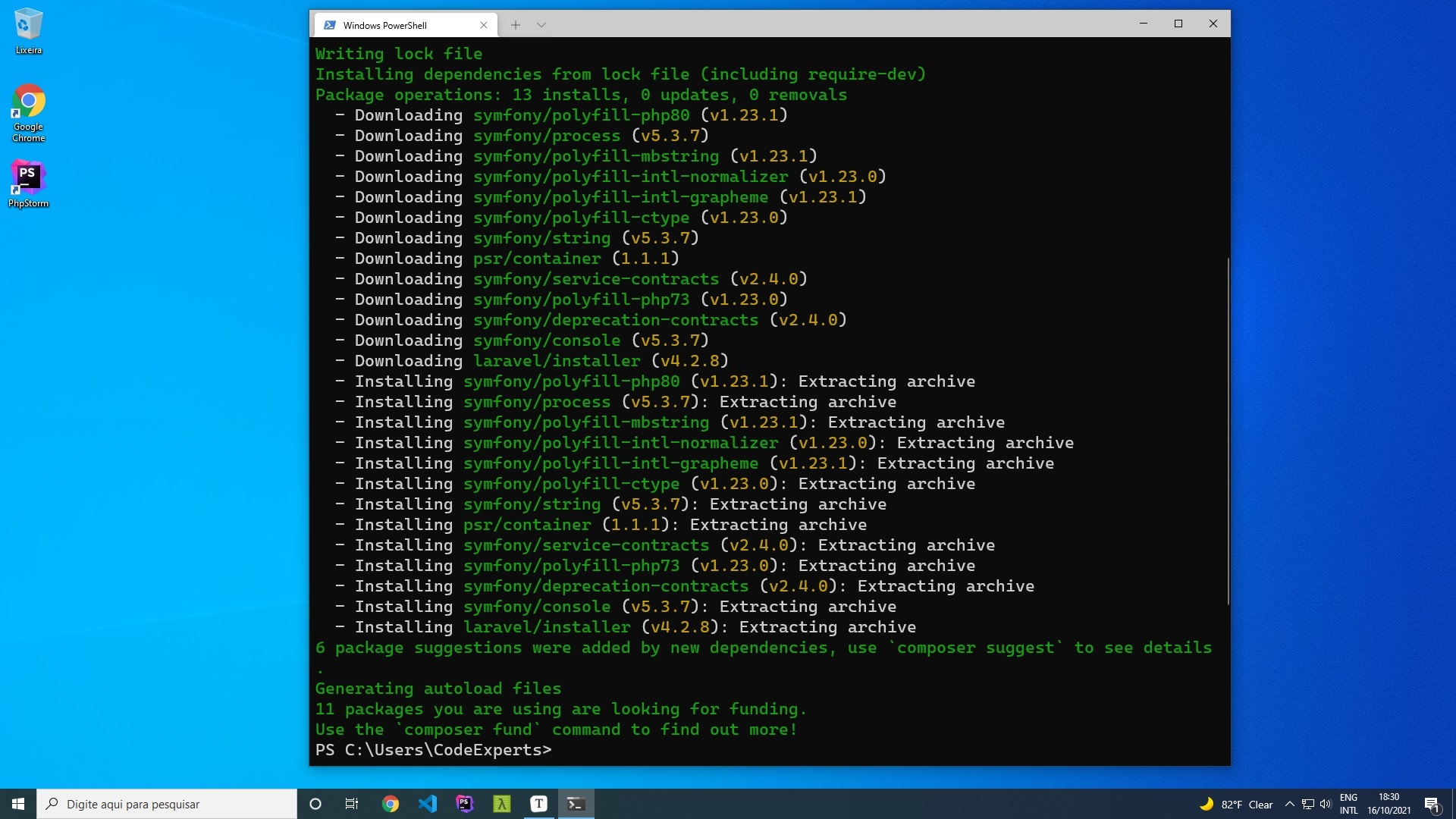Image resolution: width=1456 pixels, height=819 pixels.
Task: Open Visual Studio Code from taskbar
Action: coord(427,804)
